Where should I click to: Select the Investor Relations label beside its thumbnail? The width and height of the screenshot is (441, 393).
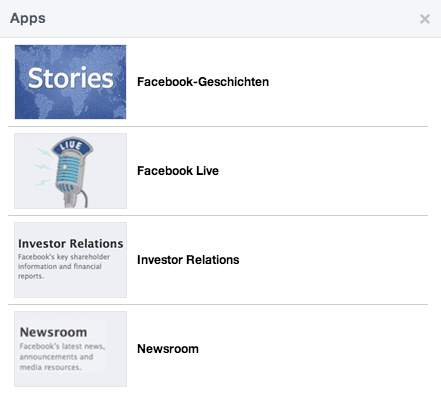tap(188, 260)
